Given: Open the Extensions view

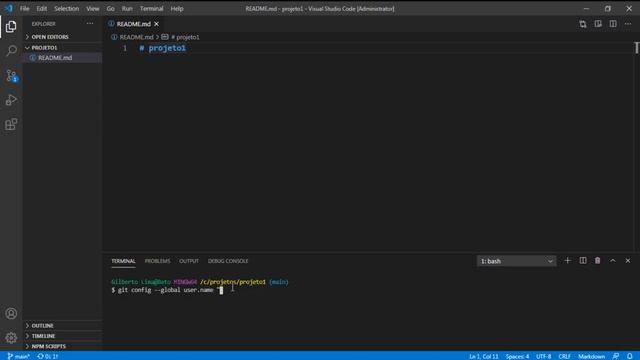Looking at the screenshot, I should (11, 124).
